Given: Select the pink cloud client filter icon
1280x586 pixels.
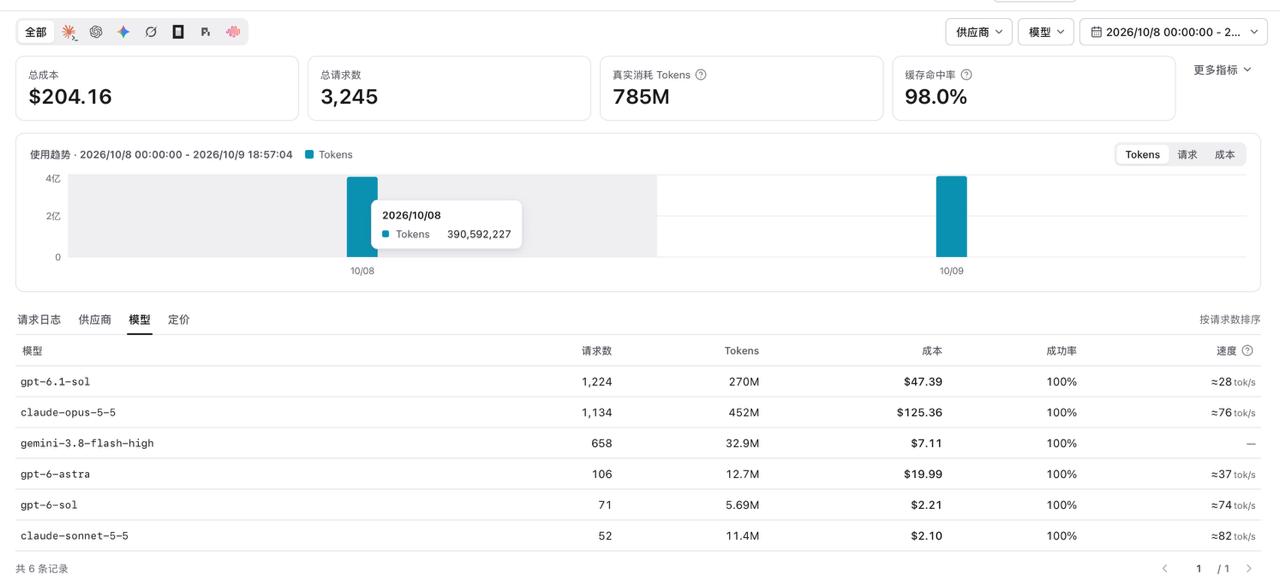Looking at the screenshot, I should (x=233, y=32).
